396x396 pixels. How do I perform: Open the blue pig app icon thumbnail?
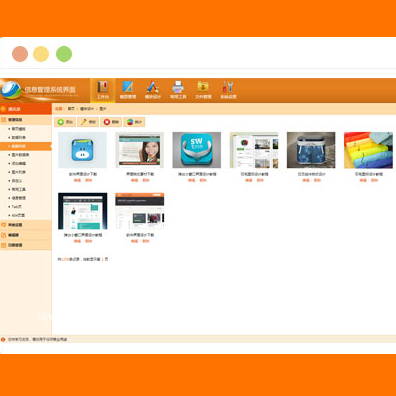[x=82, y=150]
